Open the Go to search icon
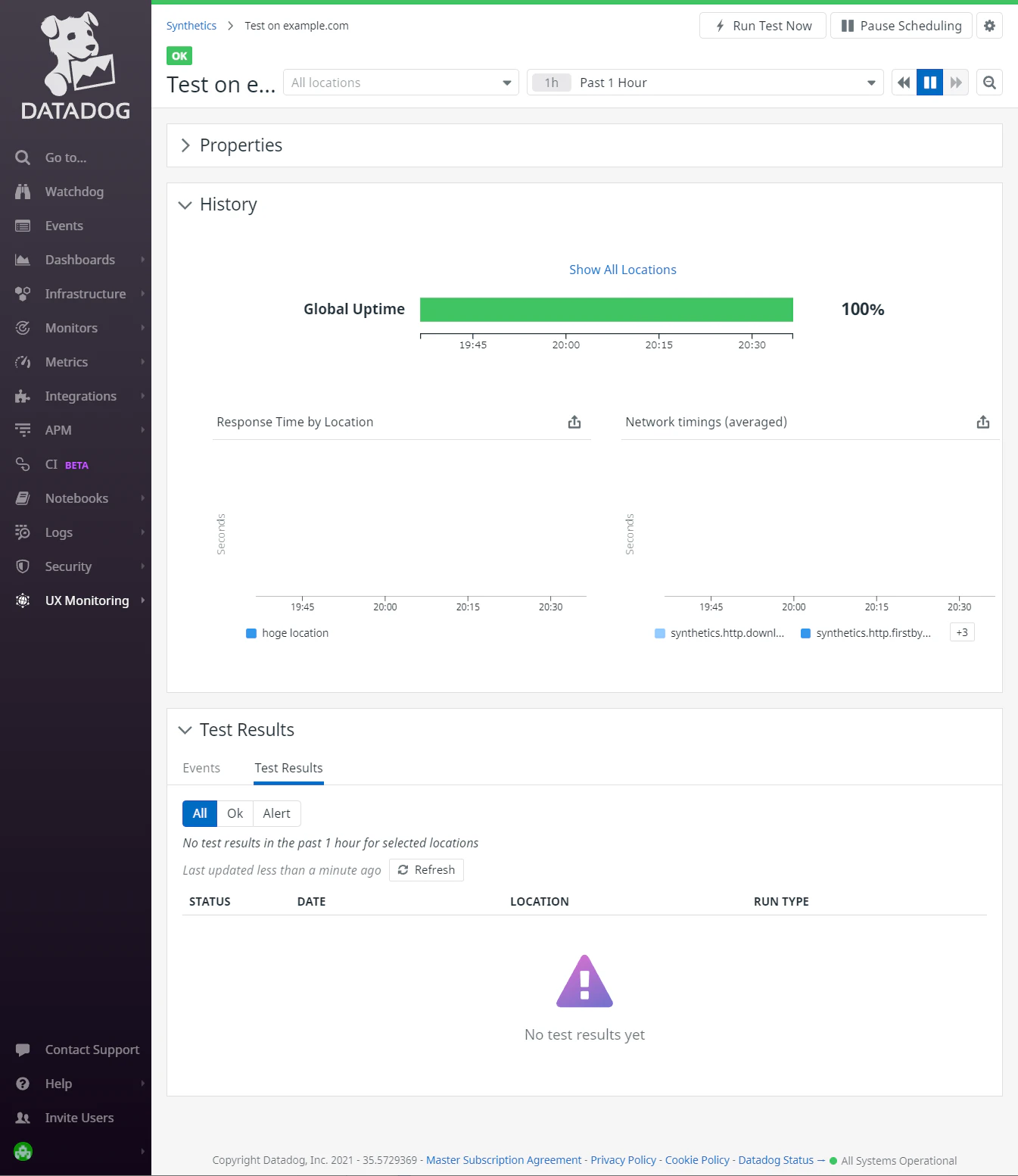1018x1176 pixels. coord(23,158)
